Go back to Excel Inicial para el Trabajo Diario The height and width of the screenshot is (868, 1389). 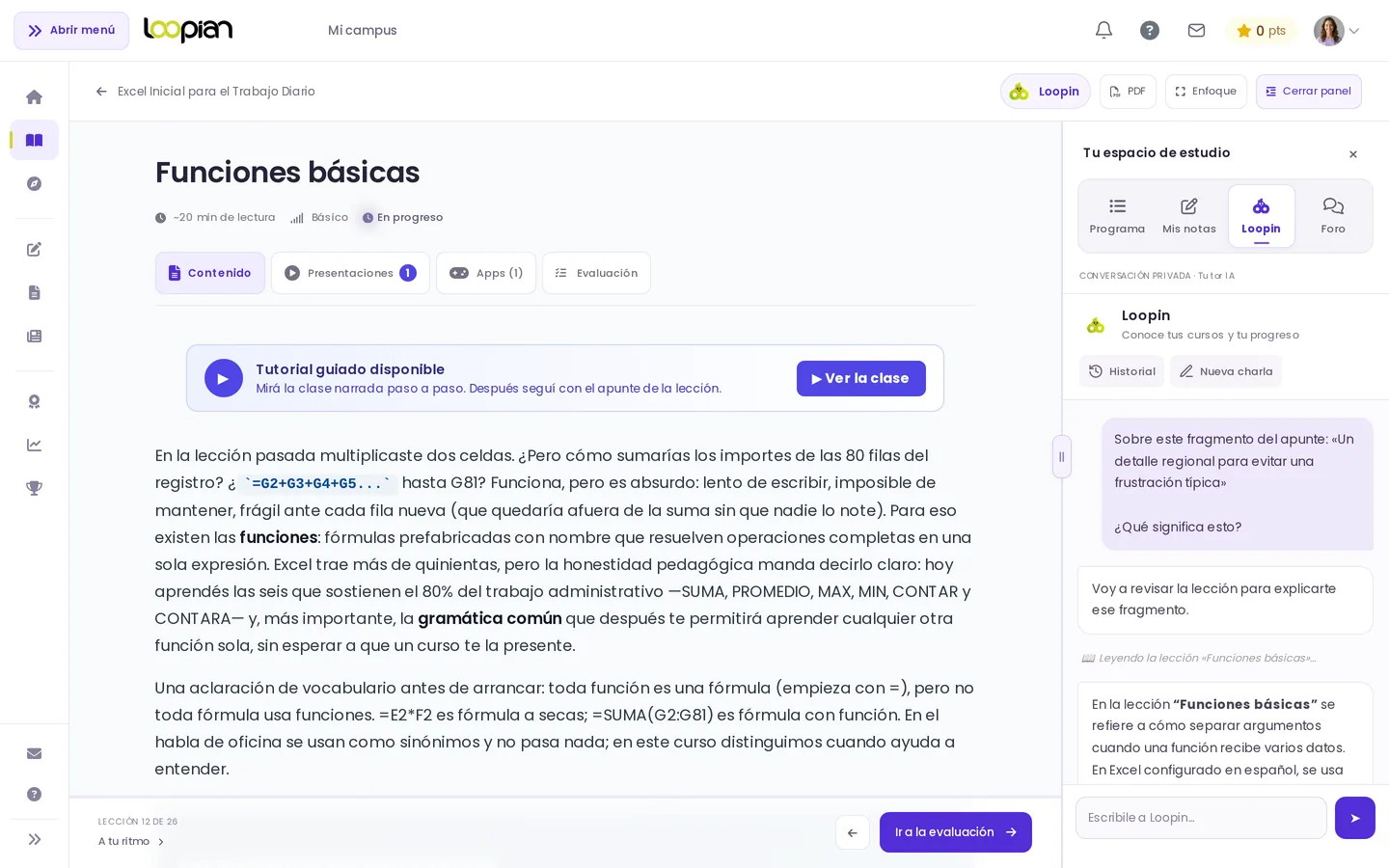(x=205, y=92)
